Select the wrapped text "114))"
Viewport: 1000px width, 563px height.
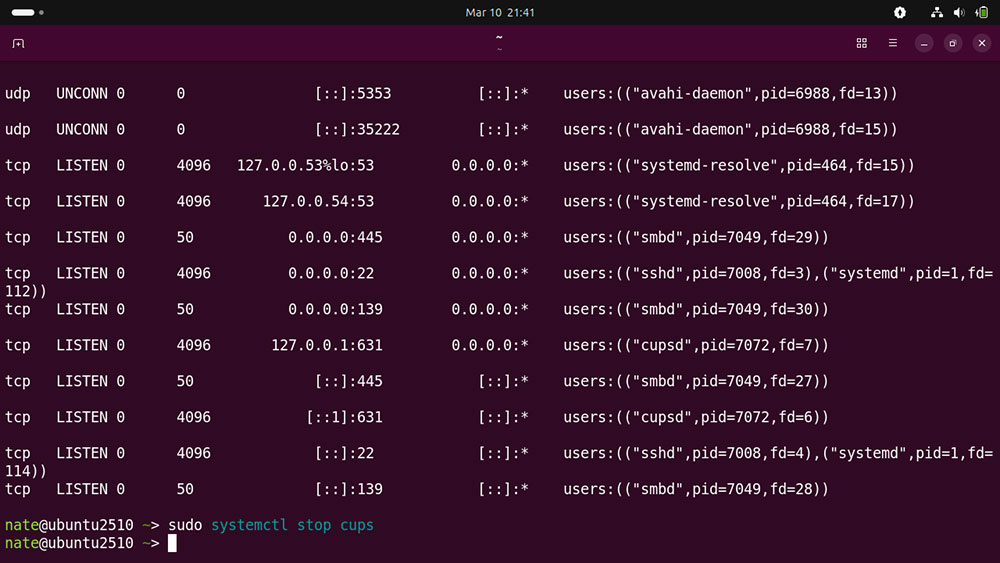[x=26, y=471]
